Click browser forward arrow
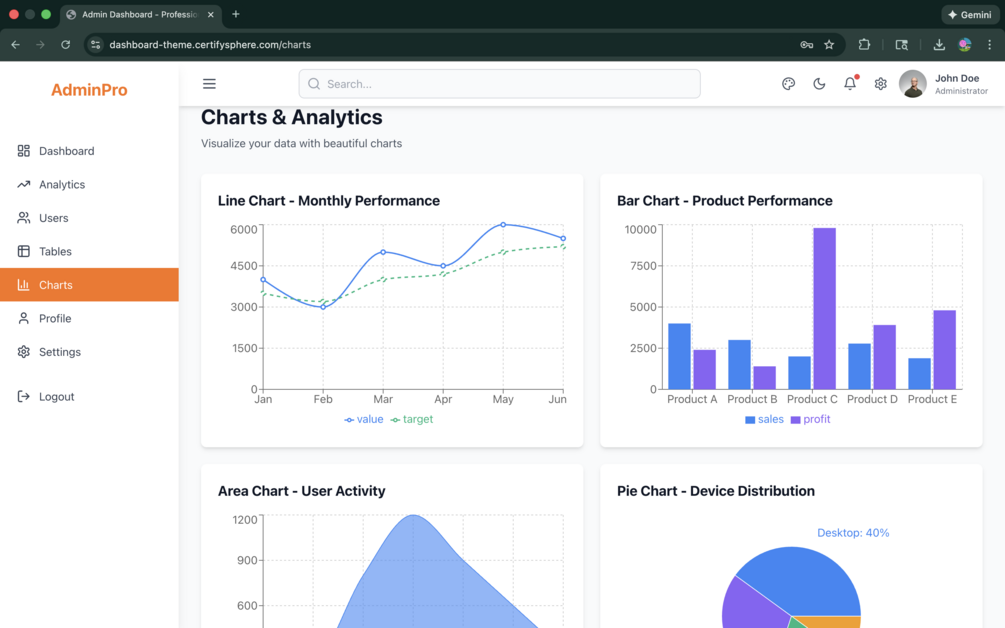1005x628 pixels. (x=40, y=44)
